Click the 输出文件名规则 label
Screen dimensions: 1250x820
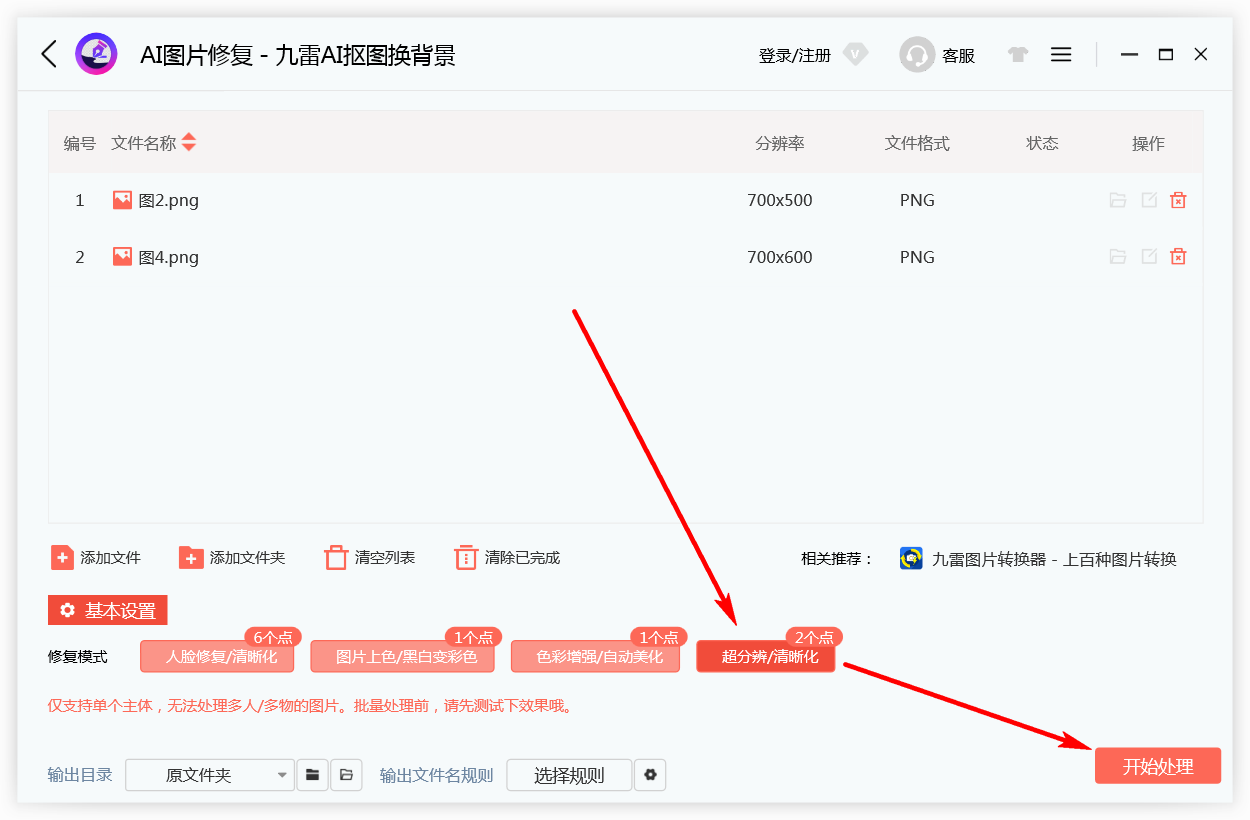click(437, 775)
